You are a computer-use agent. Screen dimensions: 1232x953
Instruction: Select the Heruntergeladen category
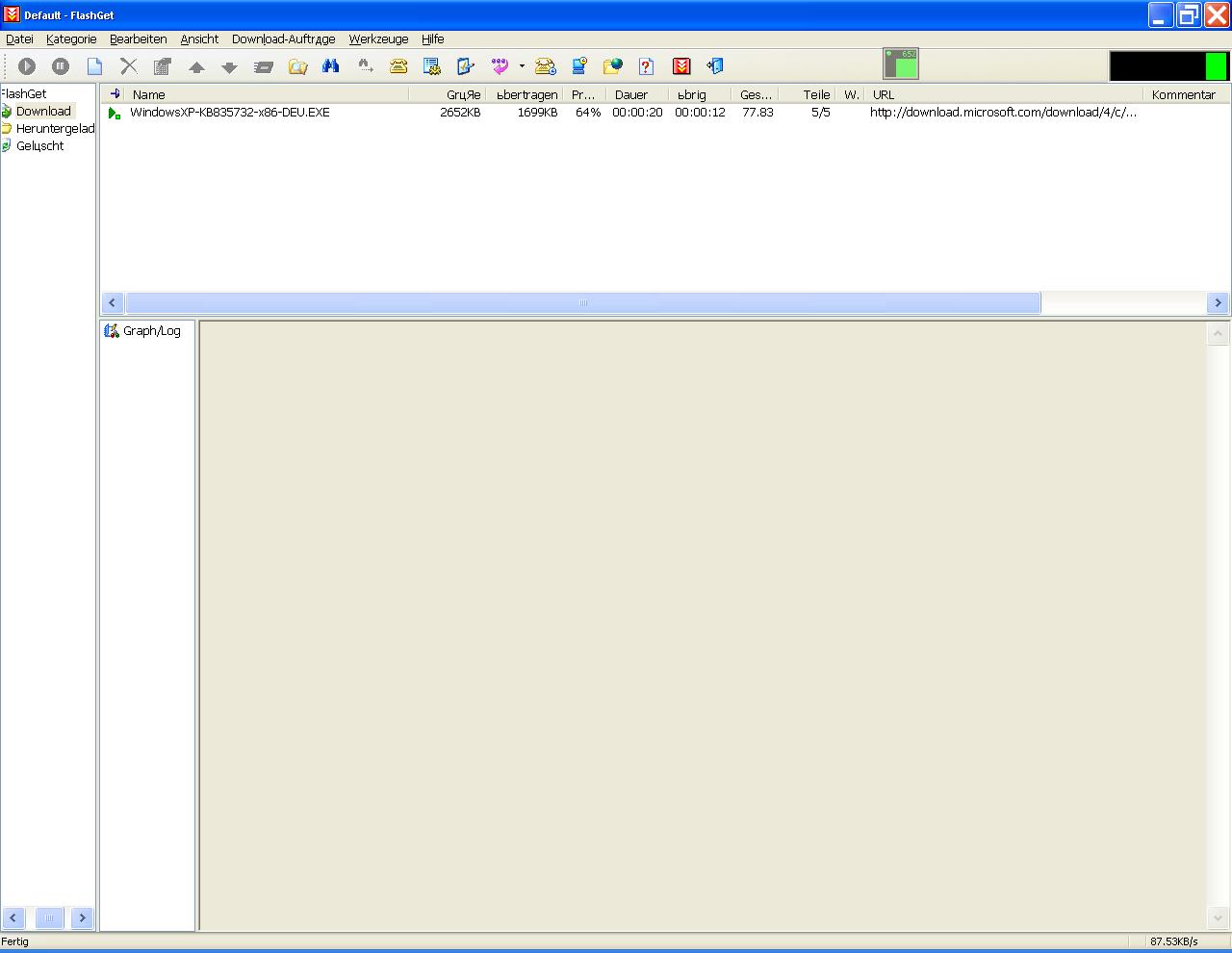coord(55,129)
